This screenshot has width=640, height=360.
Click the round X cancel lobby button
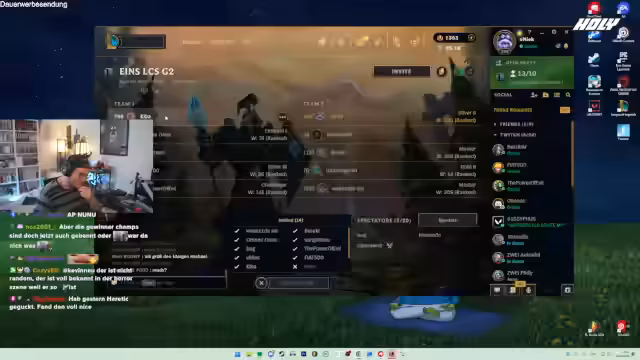coord(262,283)
